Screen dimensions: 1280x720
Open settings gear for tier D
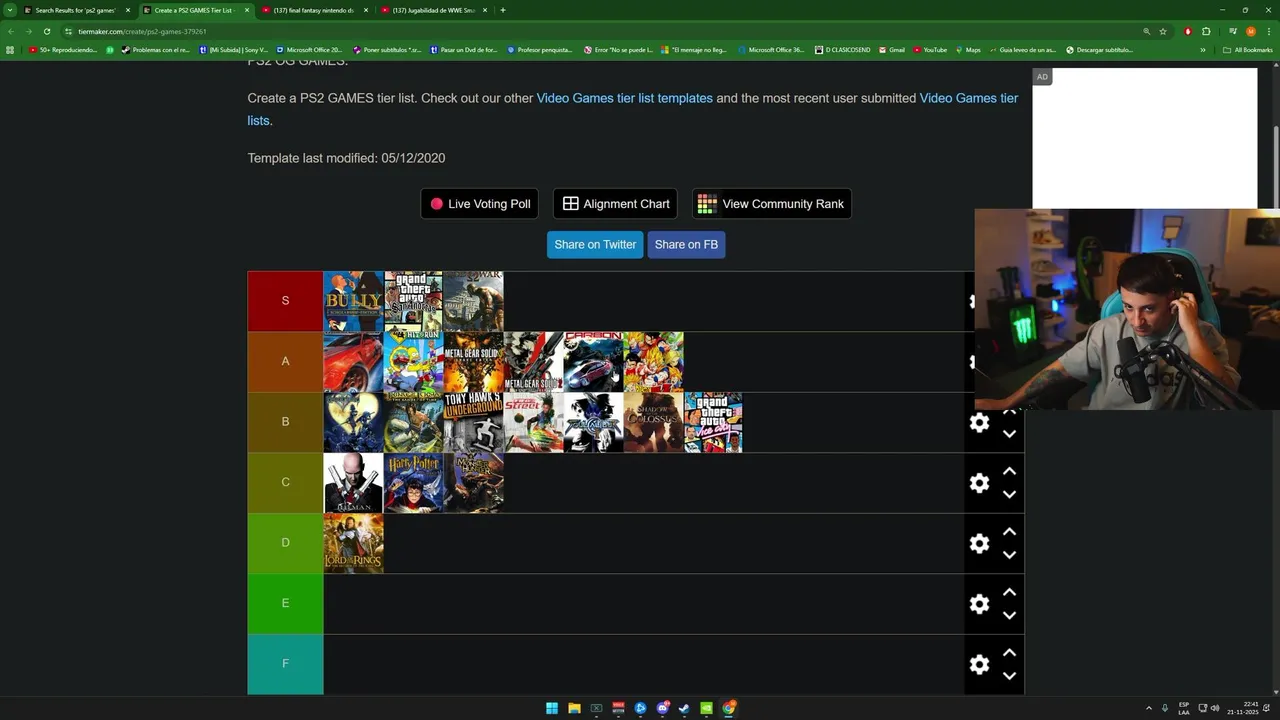[979, 543]
